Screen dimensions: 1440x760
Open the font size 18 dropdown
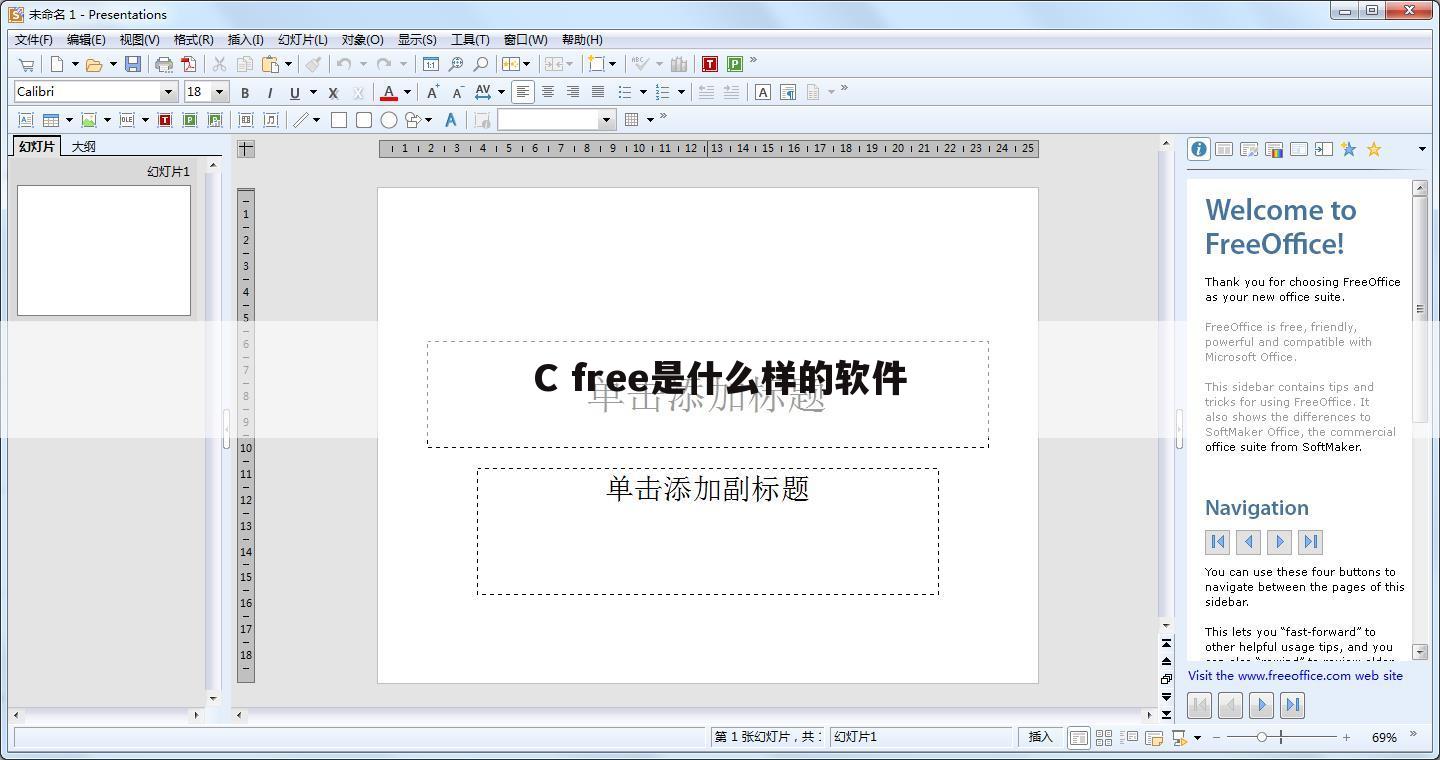[219, 92]
